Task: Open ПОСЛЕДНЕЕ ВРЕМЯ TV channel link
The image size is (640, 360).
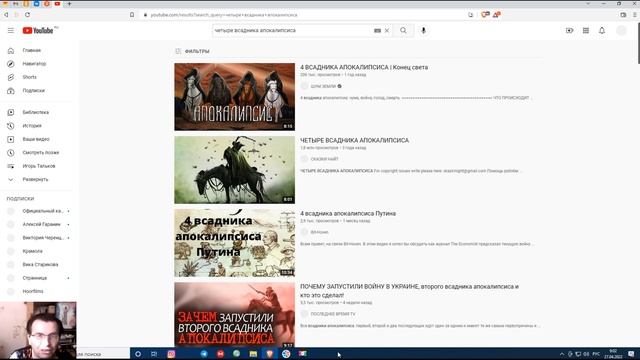Action: pos(333,314)
